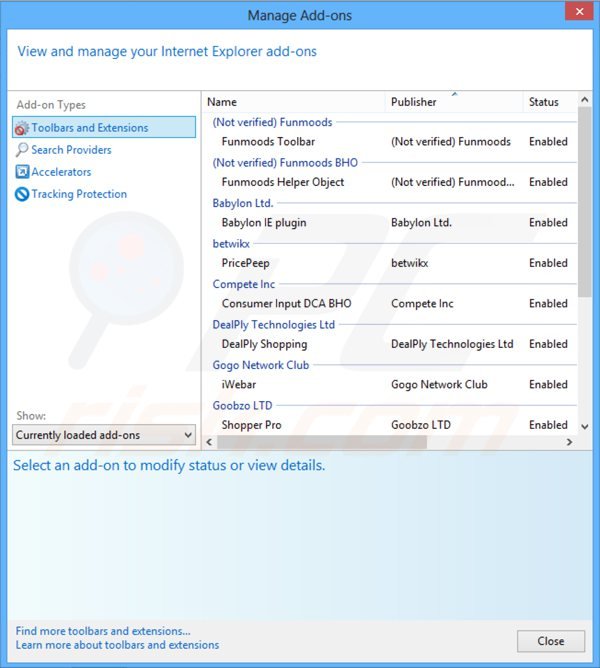The width and height of the screenshot is (600, 668).
Task: Click Gogo Network Club publisher cell
Action: pos(439,384)
